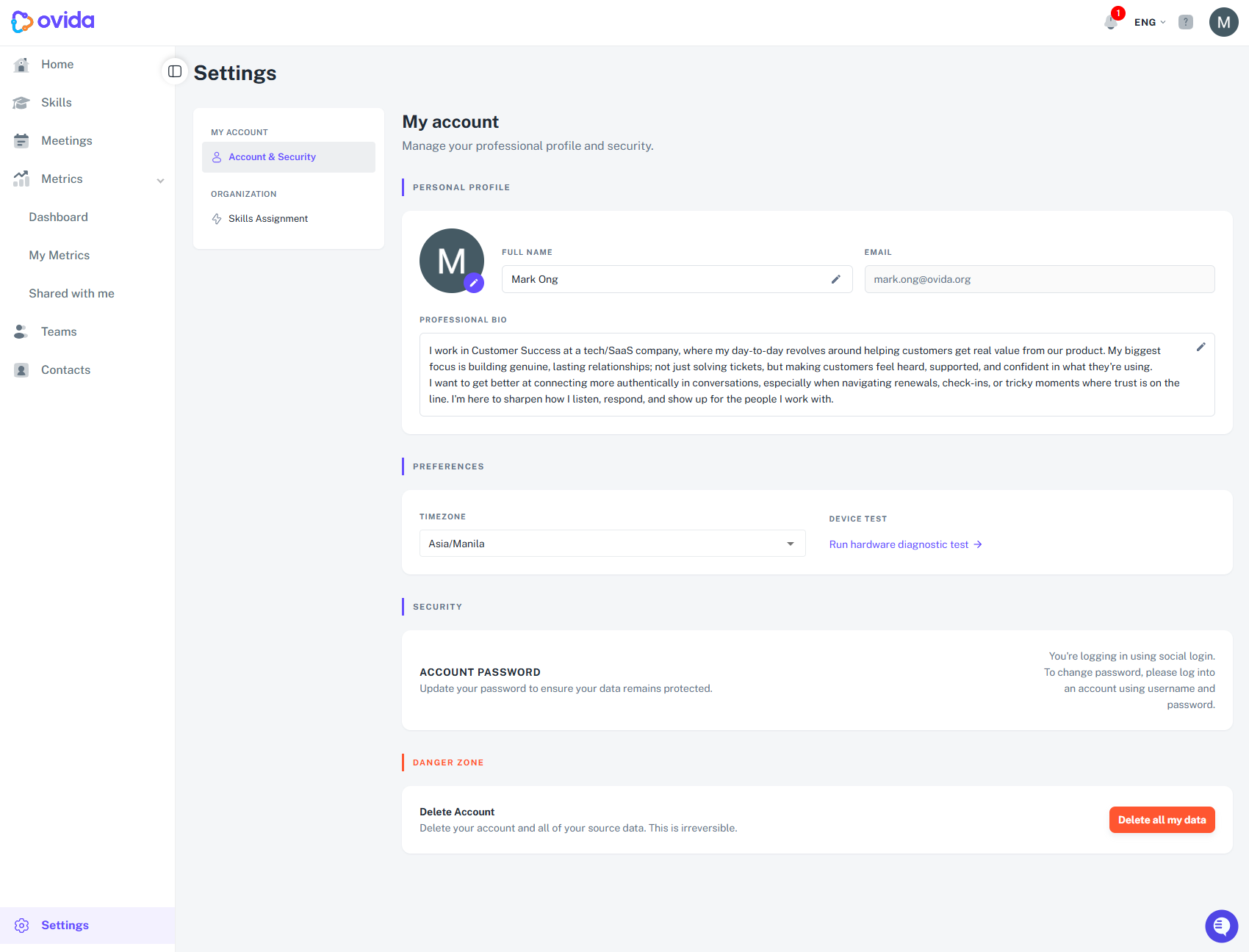The height and width of the screenshot is (952, 1249).
Task: Click the Settings gear icon
Action: click(x=22, y=926)
